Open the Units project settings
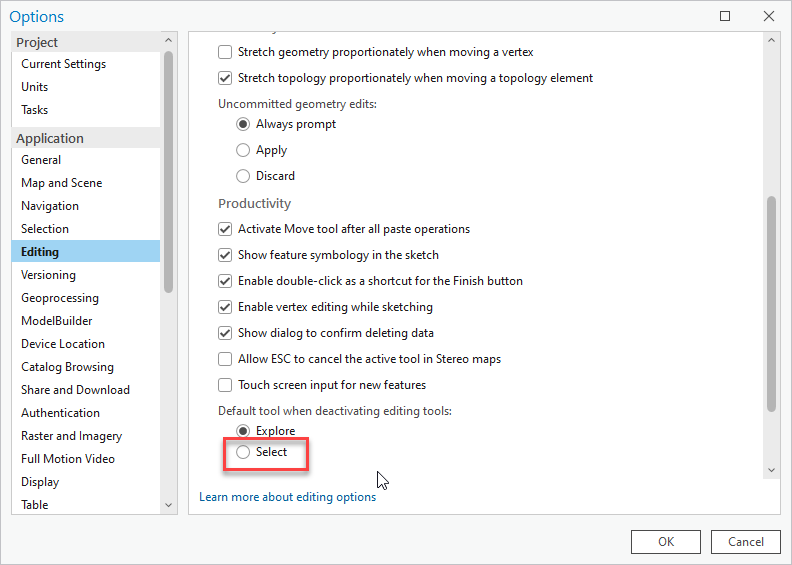The image size is (792, 565). (x=34, y=87)
